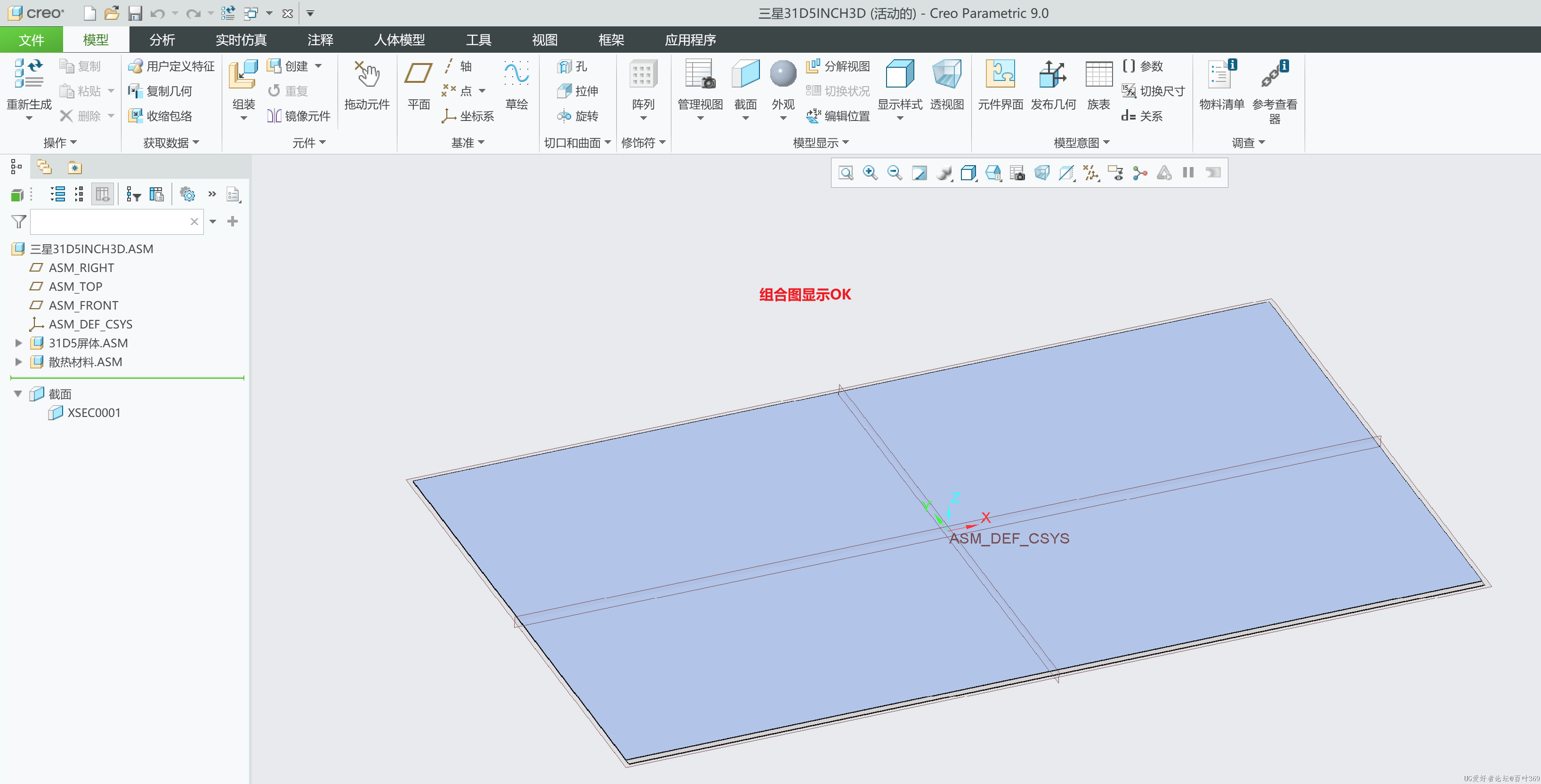Click the Section (截面) ribbon icon
1541x784 pixels.
point(745,74)
